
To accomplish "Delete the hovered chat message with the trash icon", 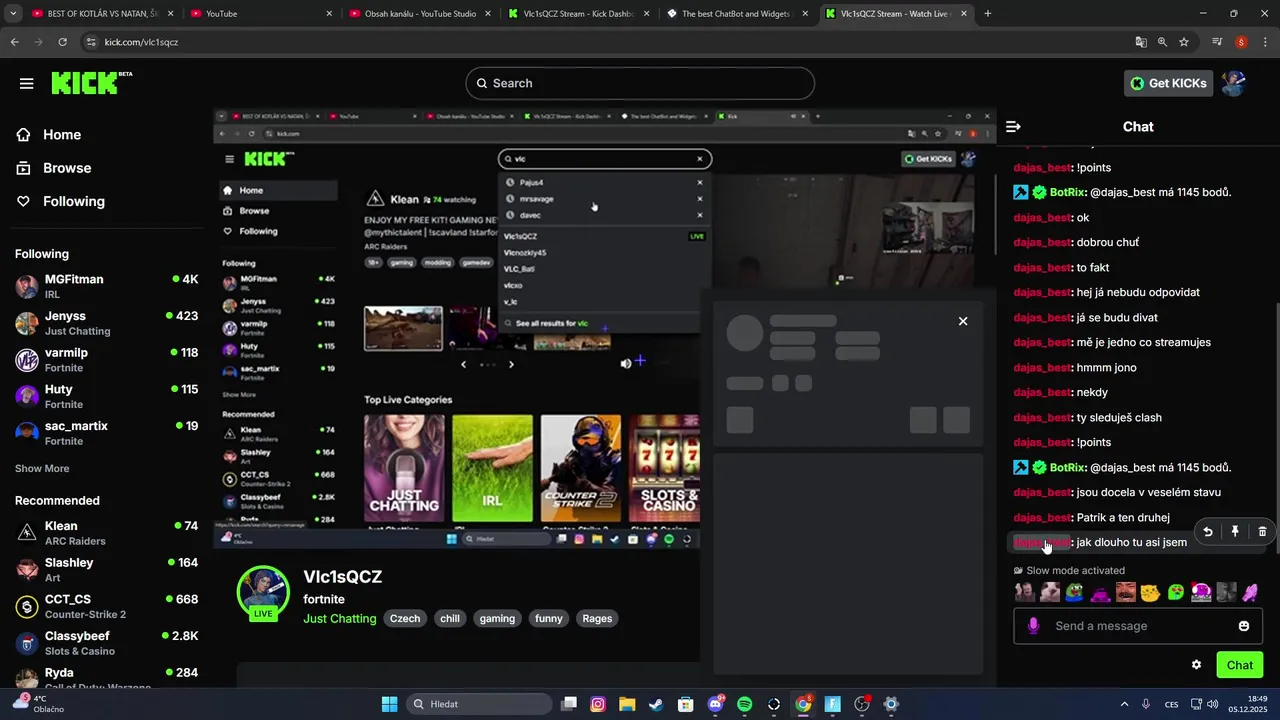I will 1262,532.
